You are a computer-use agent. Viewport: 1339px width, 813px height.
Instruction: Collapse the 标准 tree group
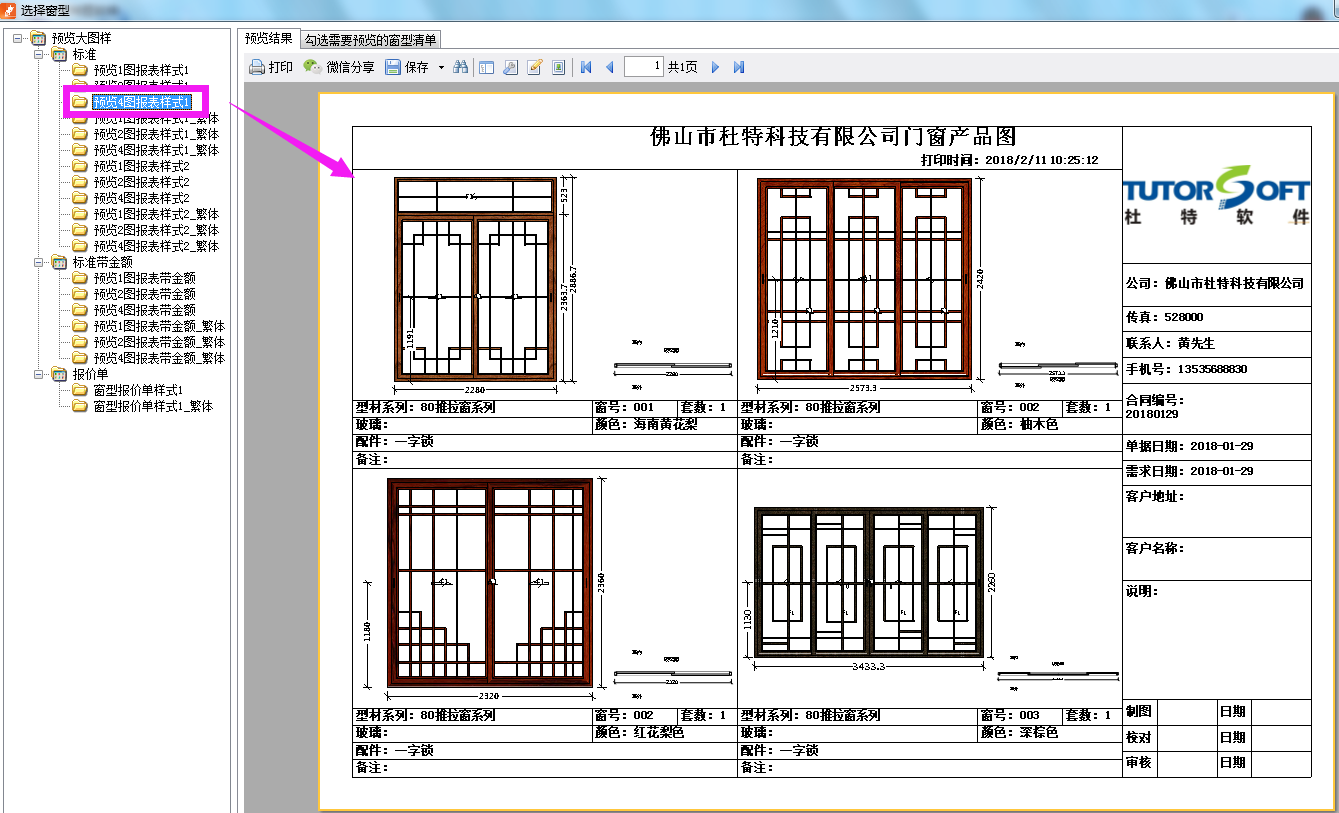point(40,54)
